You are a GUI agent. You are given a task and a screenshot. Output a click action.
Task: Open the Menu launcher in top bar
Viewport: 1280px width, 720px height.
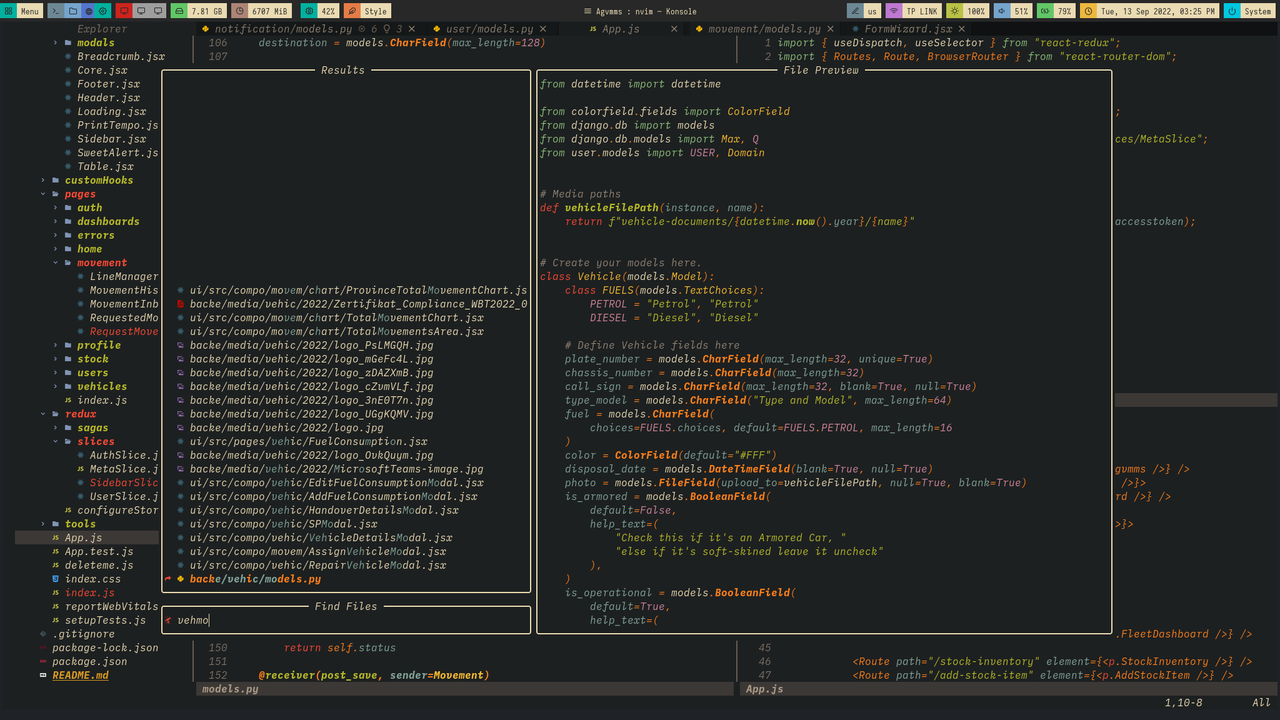[x=22, y=11]
